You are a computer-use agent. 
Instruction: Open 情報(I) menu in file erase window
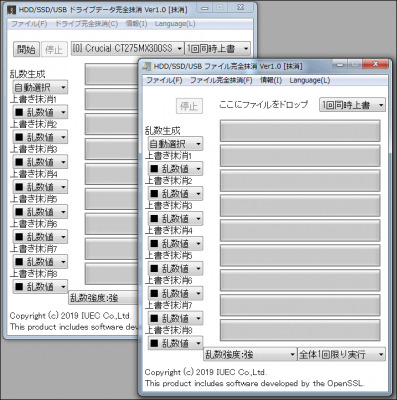[x=271, y=80]
